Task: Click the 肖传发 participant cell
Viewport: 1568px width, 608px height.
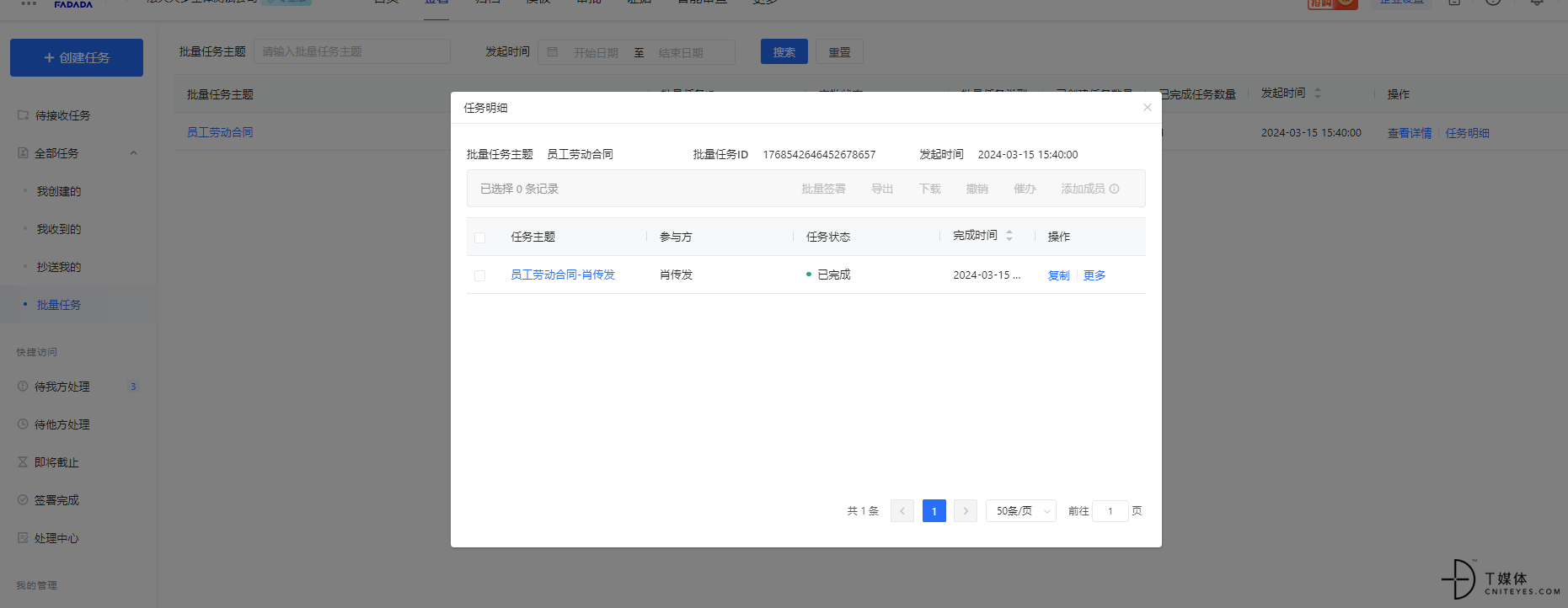Action: coord(676,275)
